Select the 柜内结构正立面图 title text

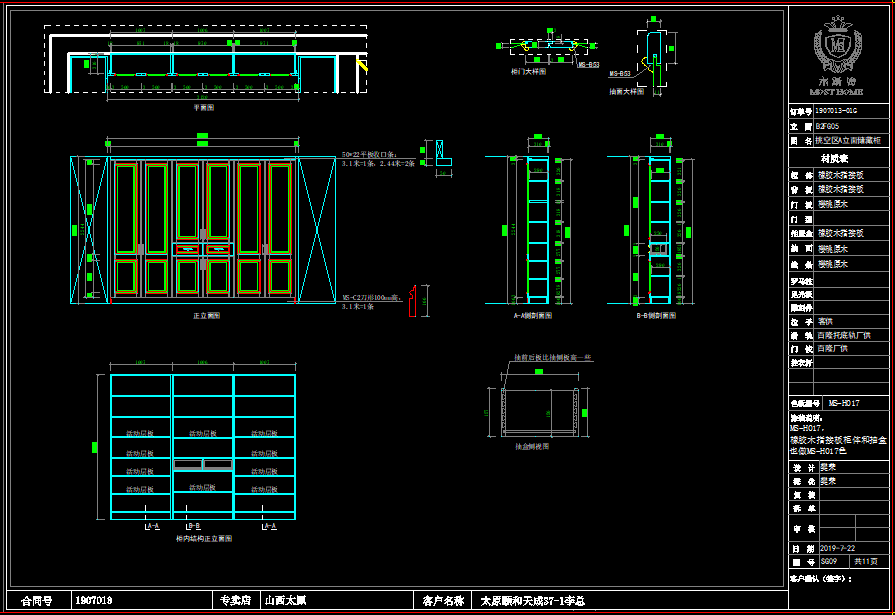[203, 538]
